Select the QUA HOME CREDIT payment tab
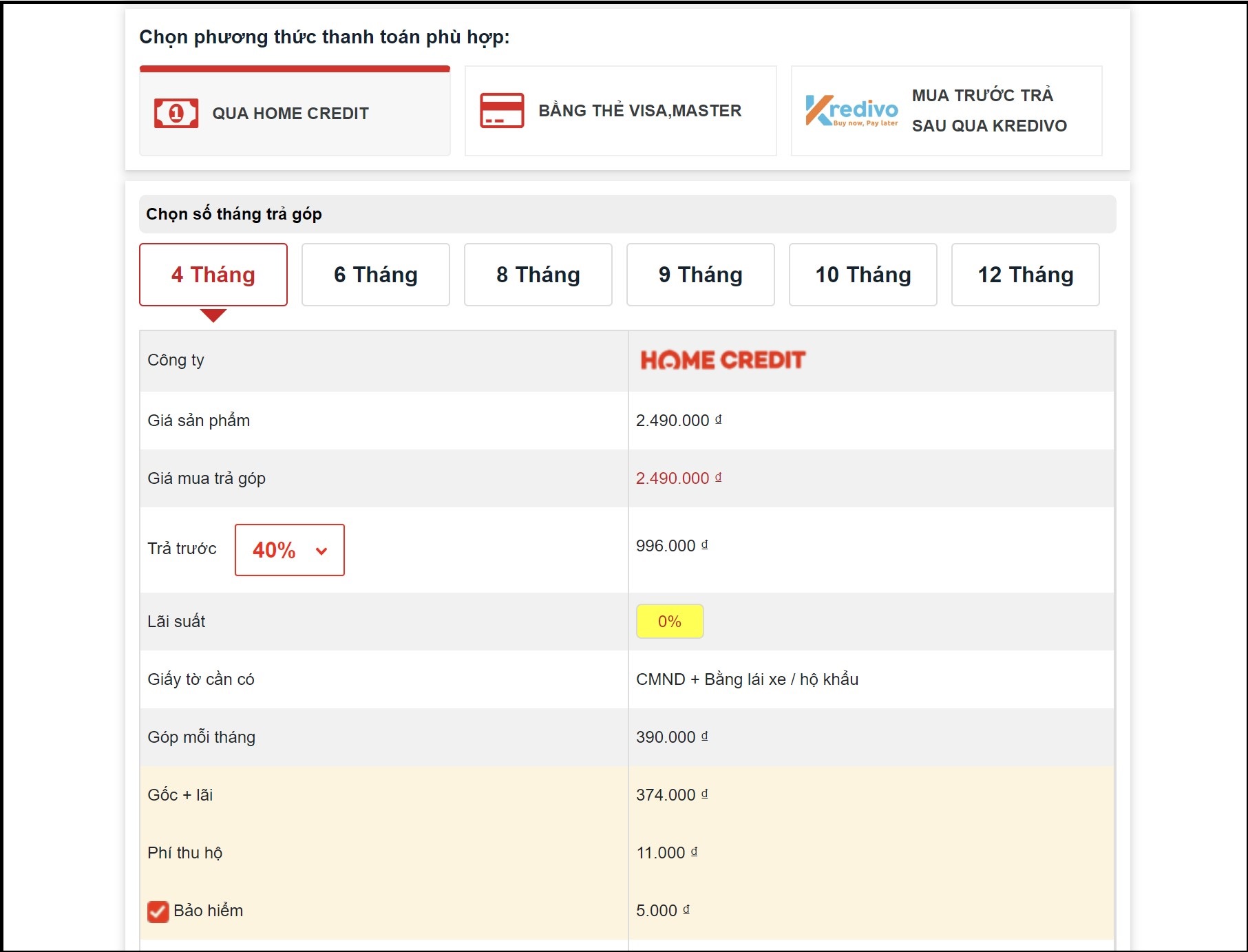Image resolution: width=1248 pixels, height=952 pixels. (295, 112)
